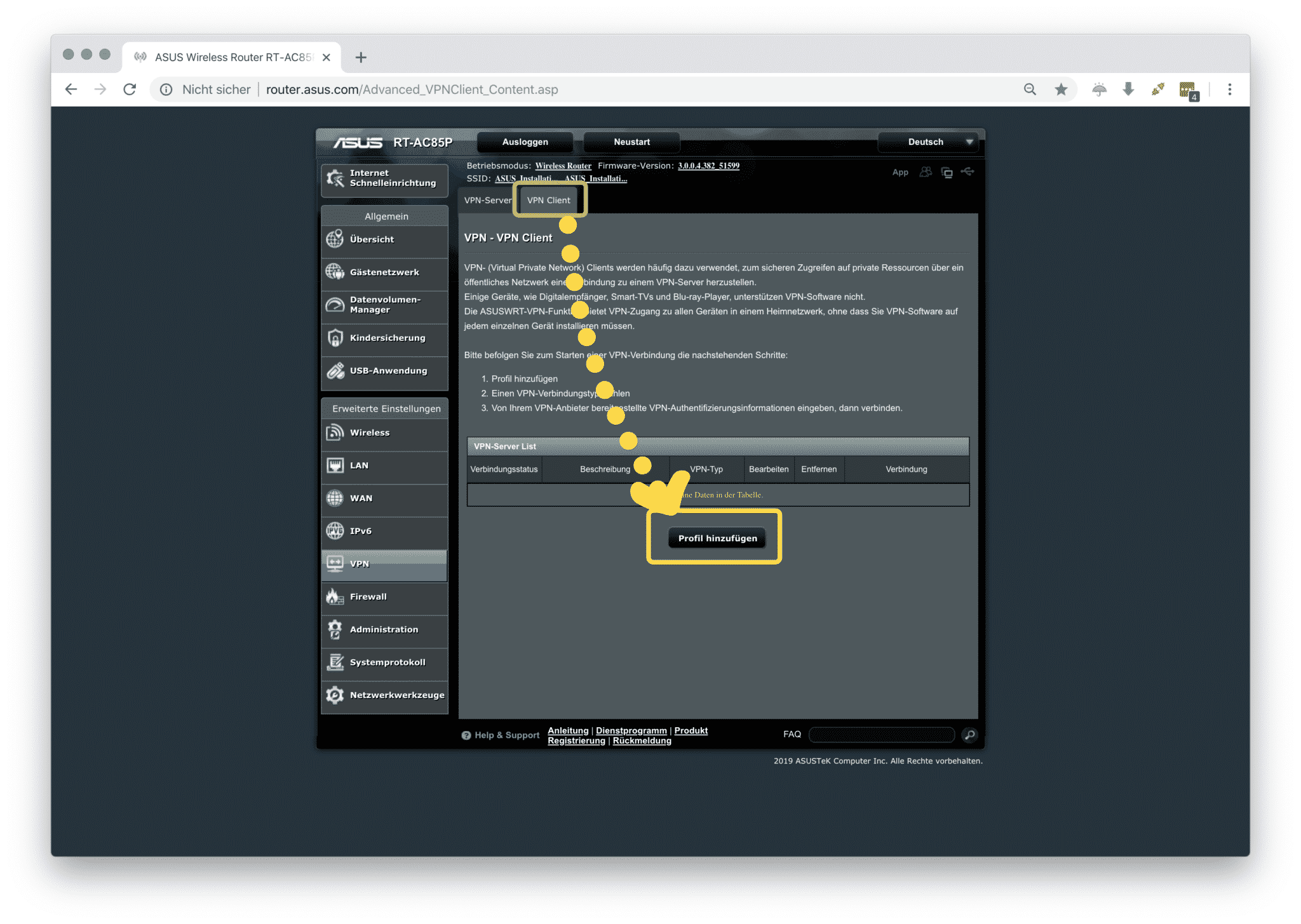Open the Deutsch language dropdown
The image size is (1301, 924).
929,142
